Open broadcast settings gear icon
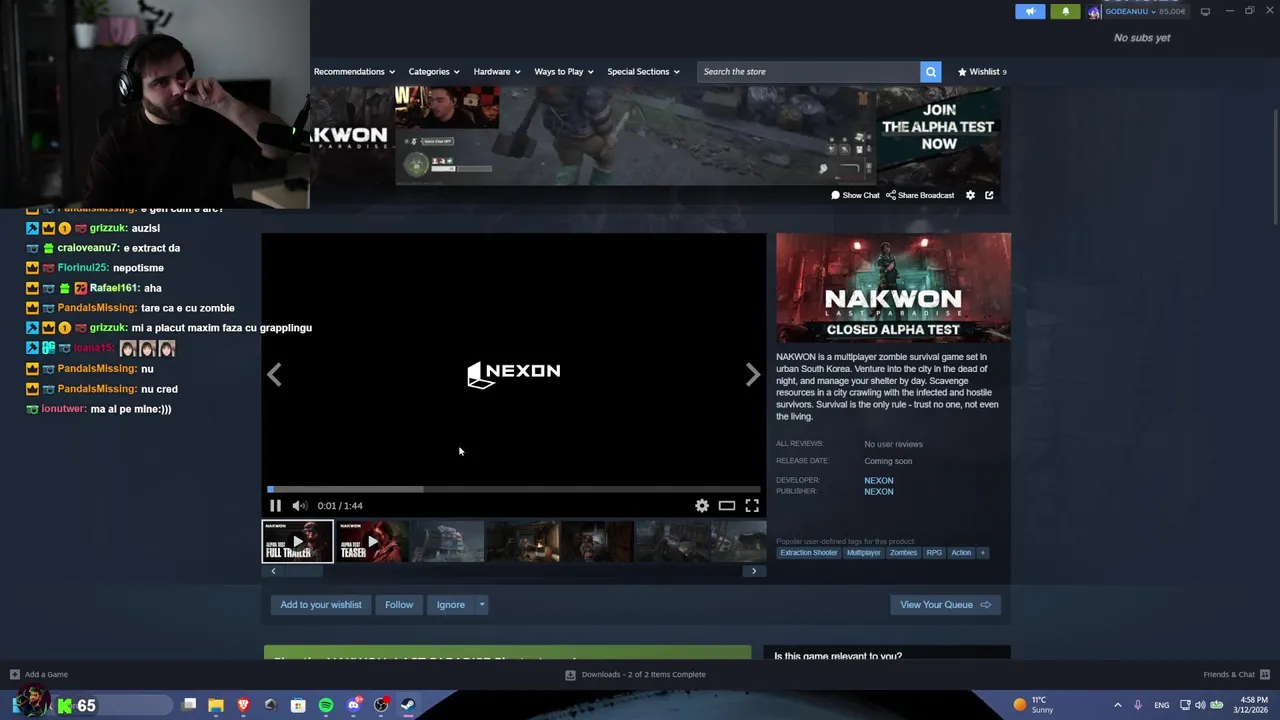The width and height of the screenshot is (1280, 720). 970,195
